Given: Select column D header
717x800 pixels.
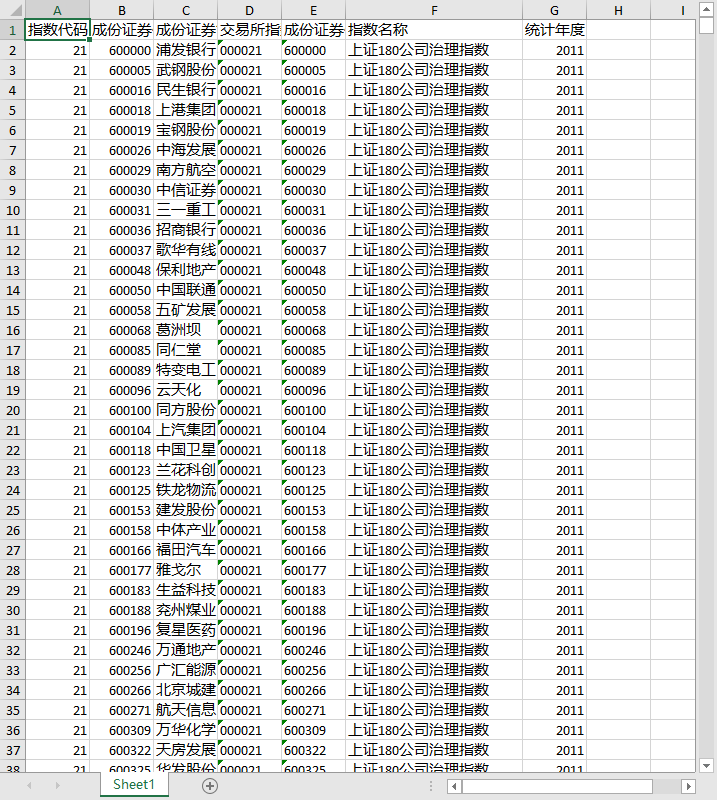Looking at the screenshot, I should click(250, 10).
